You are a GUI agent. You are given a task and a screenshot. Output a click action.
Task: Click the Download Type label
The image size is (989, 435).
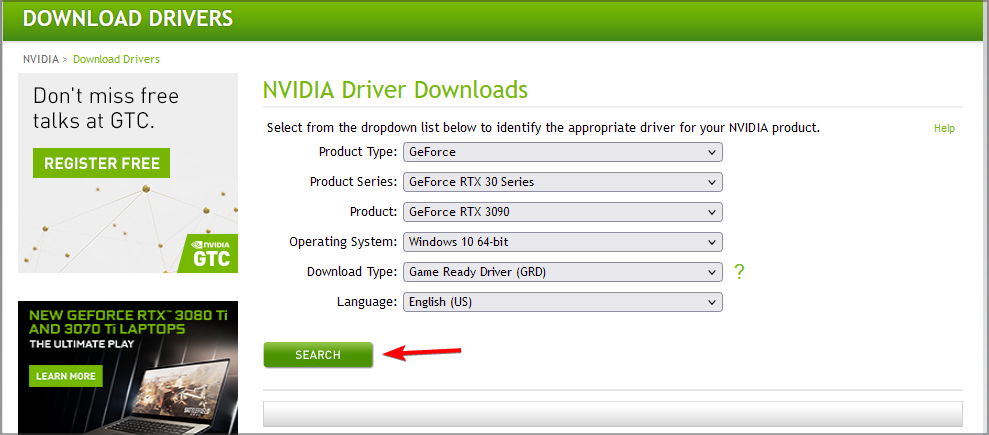click(x=352, y=272)
